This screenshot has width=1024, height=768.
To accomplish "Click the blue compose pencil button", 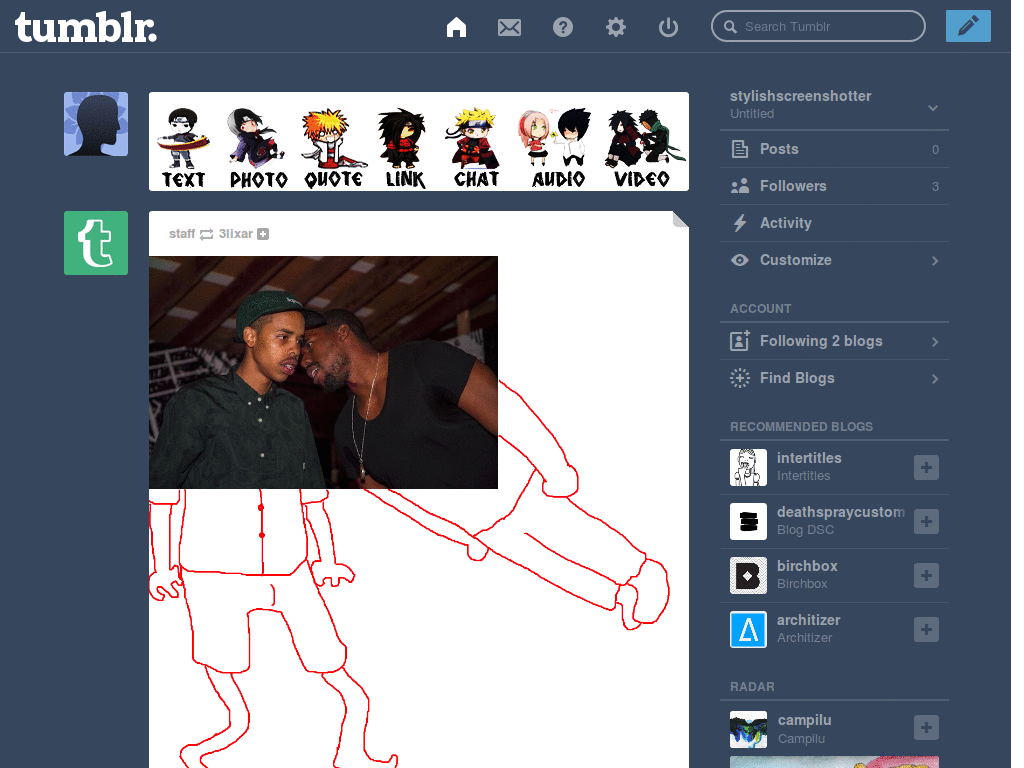I will 968,26.
